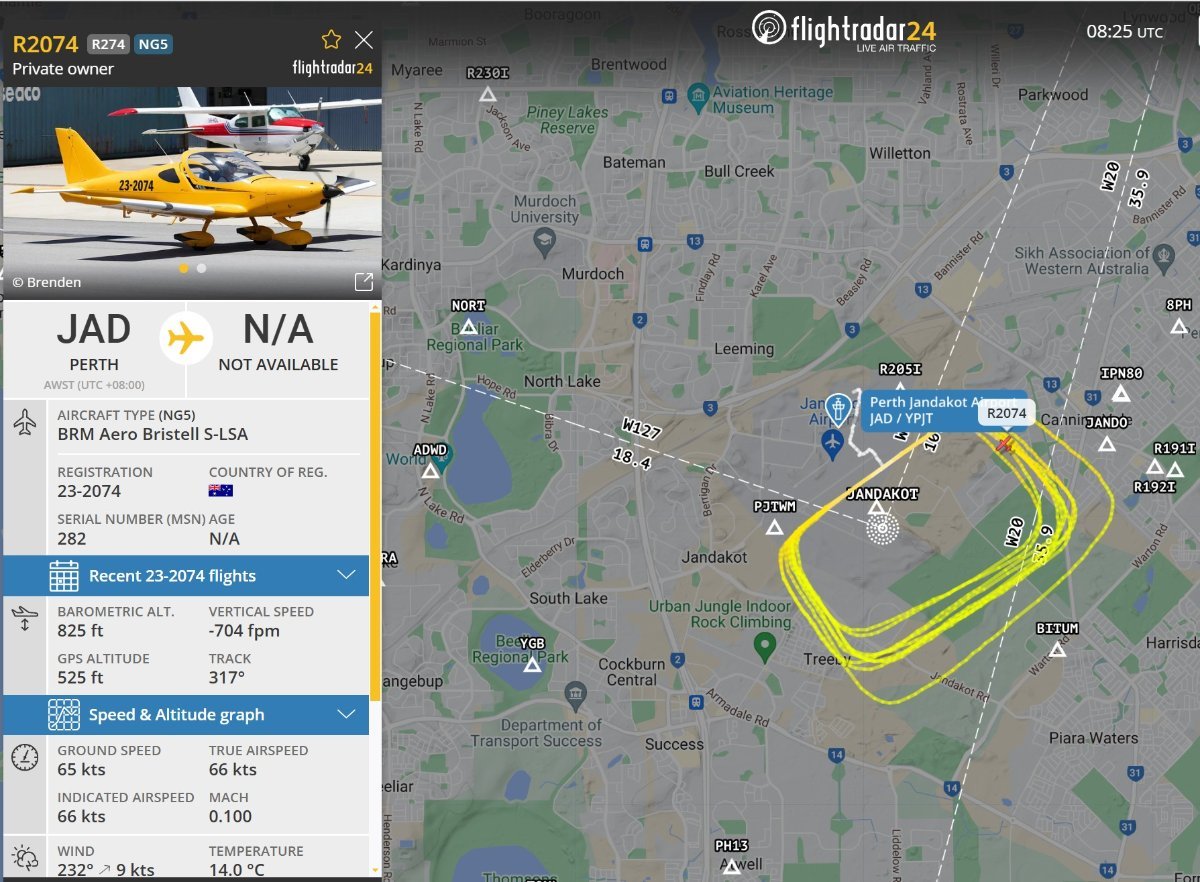
Task: Click the graph icon beside Speed & Altitude
Action: [64, 715]
